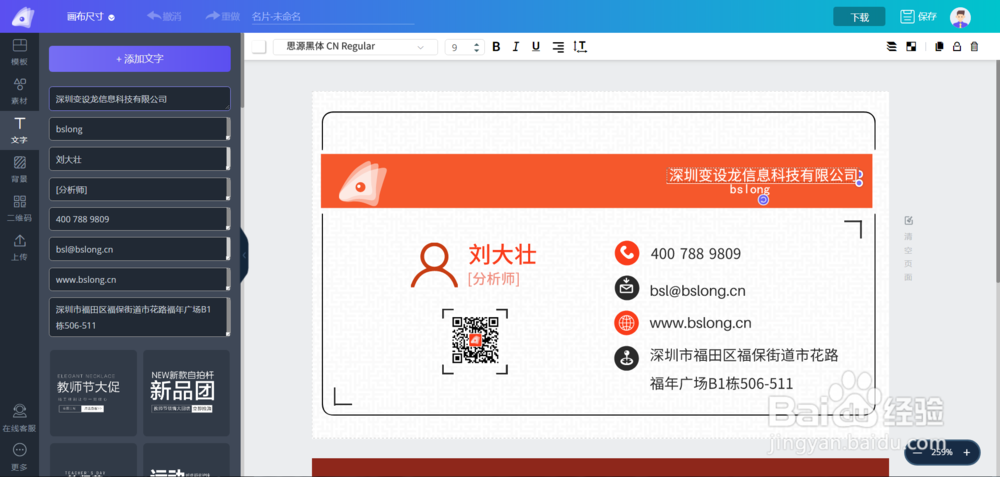Open the transparency checkerboard icon
The image size is (1000, 477).
[911, 47]
